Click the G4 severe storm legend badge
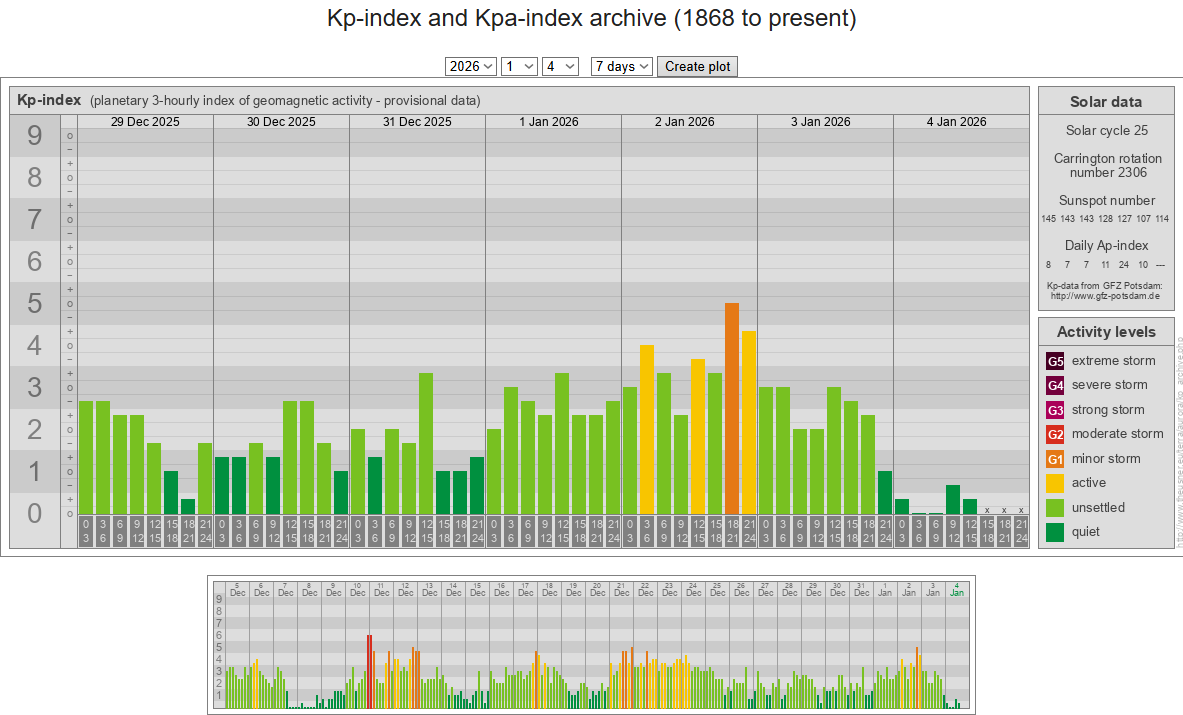1183x715 pixels. pos(1055,385)
